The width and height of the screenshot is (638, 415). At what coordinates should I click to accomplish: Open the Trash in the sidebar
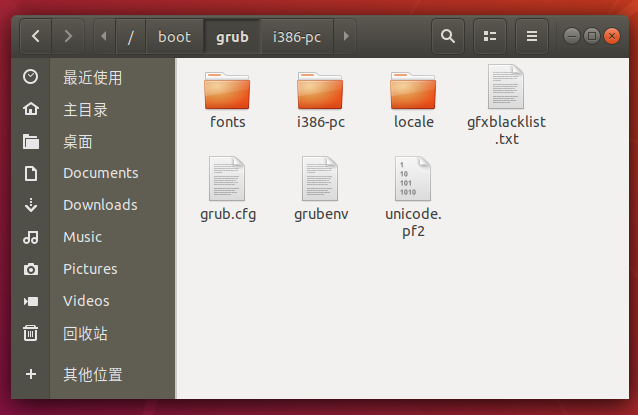tap(31, 333)
